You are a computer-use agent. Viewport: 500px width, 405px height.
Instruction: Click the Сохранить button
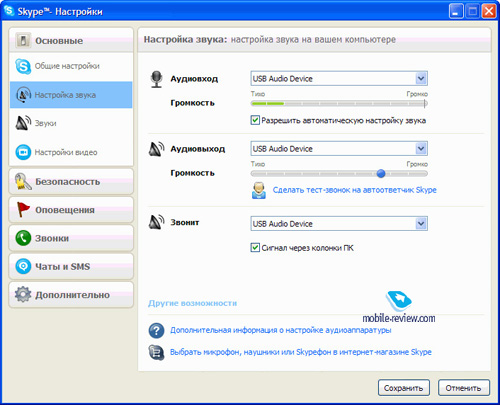tap(404, 388)
